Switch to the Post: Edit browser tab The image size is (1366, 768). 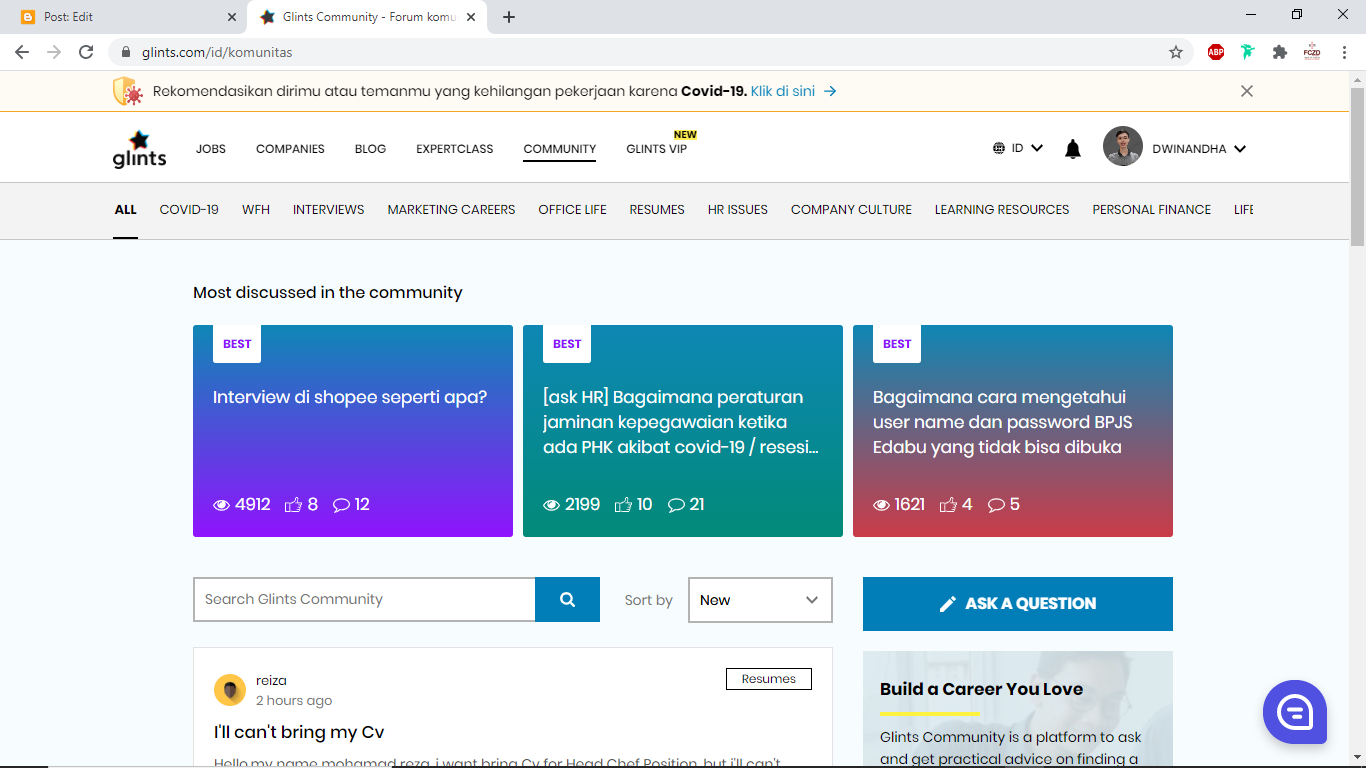tap(124, 17)
